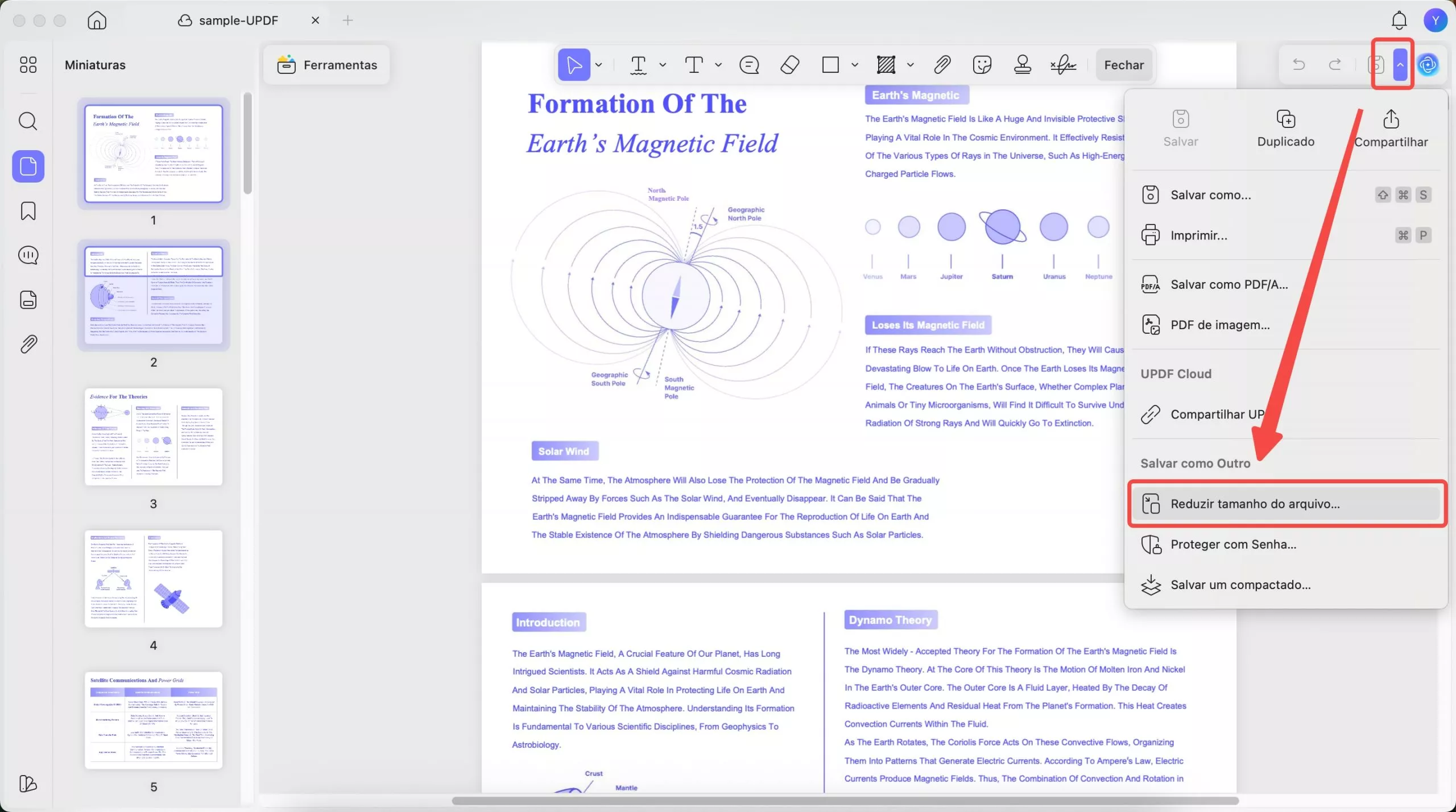Click the layers icon at sidebar bottom

[28, 784]
